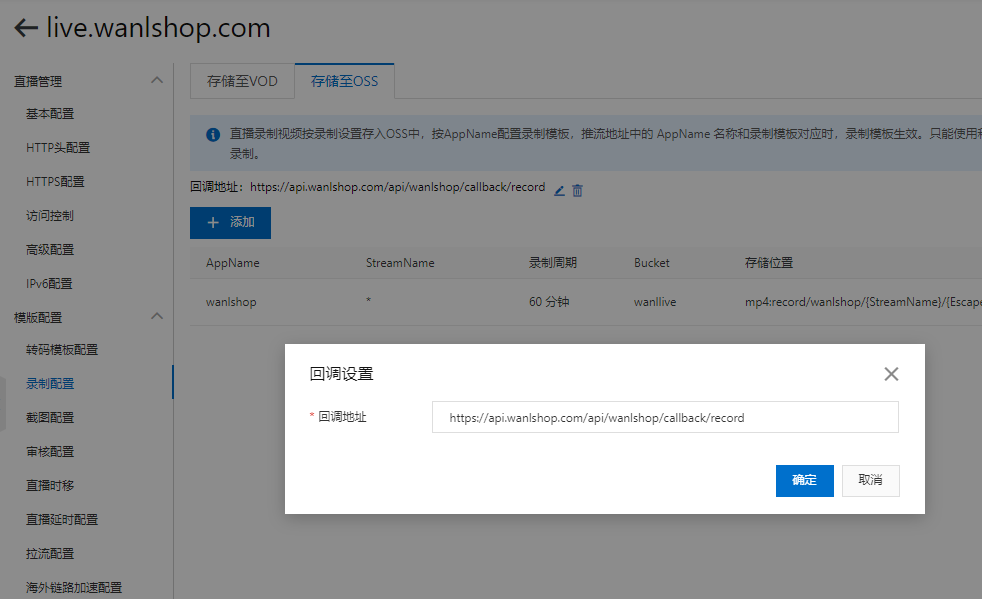
Task: Cancel the dialog with 取消
Action: [x=871, y=481]
